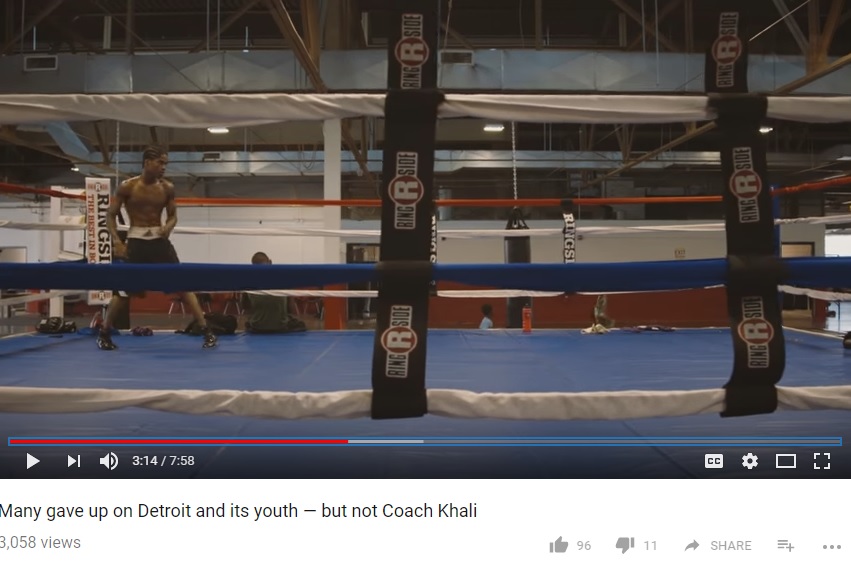Mute the video volume

point(109,461)
